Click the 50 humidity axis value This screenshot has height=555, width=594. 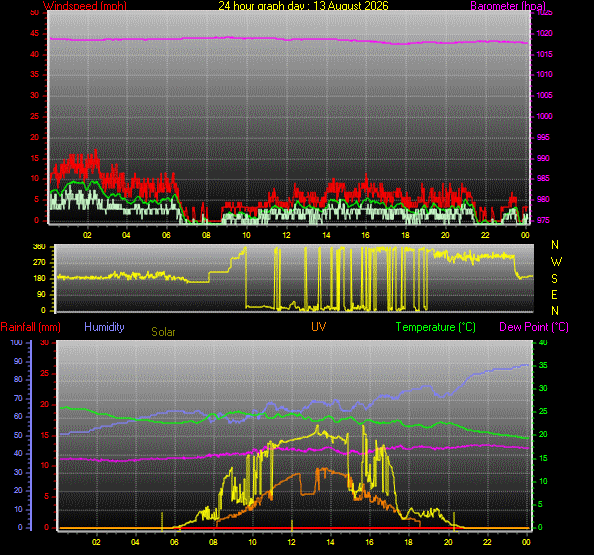pos(18,435)
